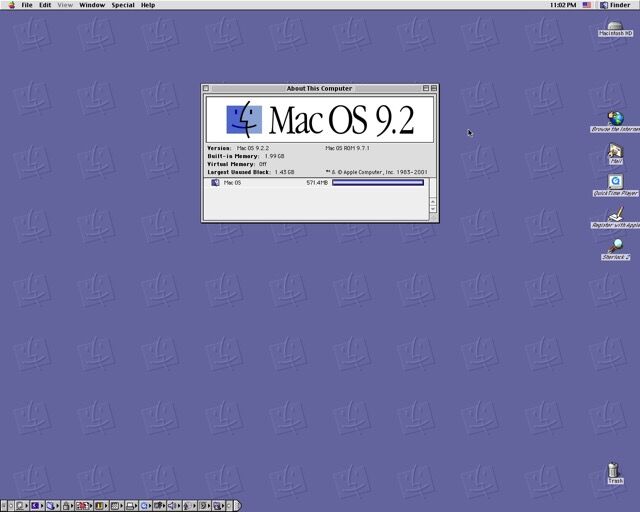Viewport: 640px width, 512px height.
Task: Click the purple Control Strip module icon
Action: tap(37, 506)
